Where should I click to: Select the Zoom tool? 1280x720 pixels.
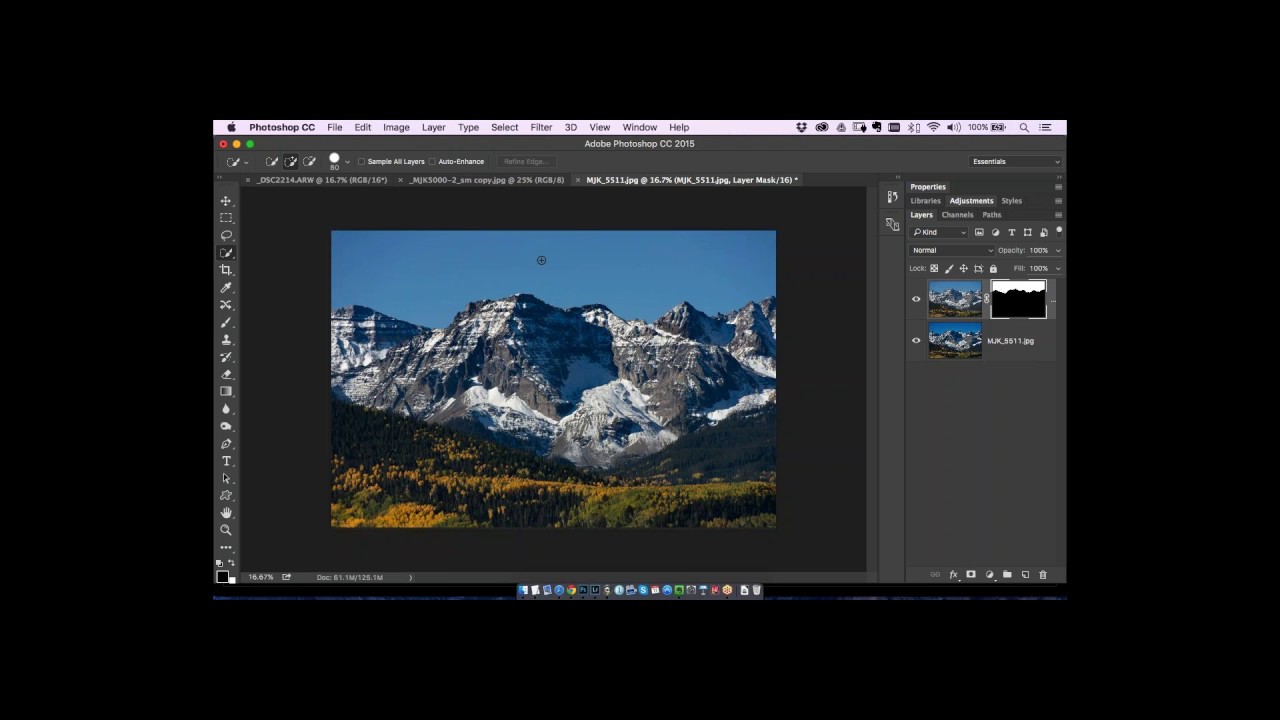point(226,530)
